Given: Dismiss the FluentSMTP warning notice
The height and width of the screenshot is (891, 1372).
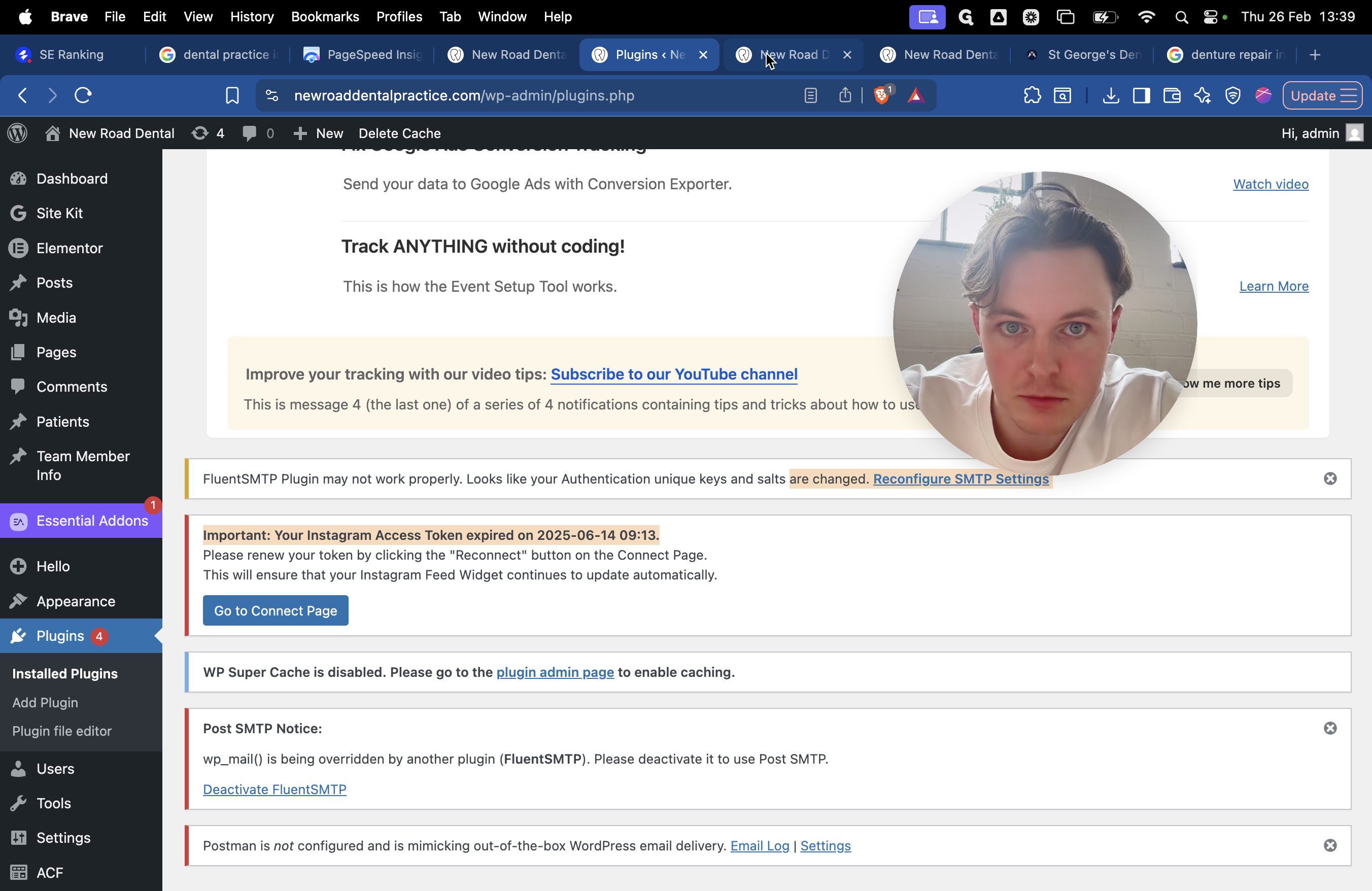Looking at the screenshot, I should click(1330, 478).
